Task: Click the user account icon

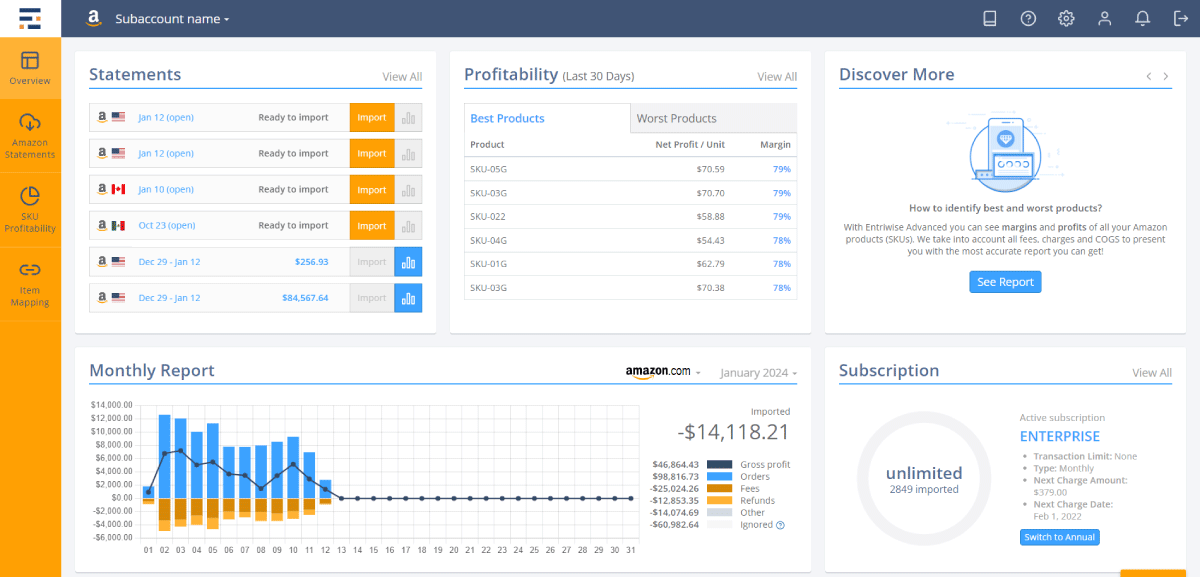Action: click(x=1103, y=18)
